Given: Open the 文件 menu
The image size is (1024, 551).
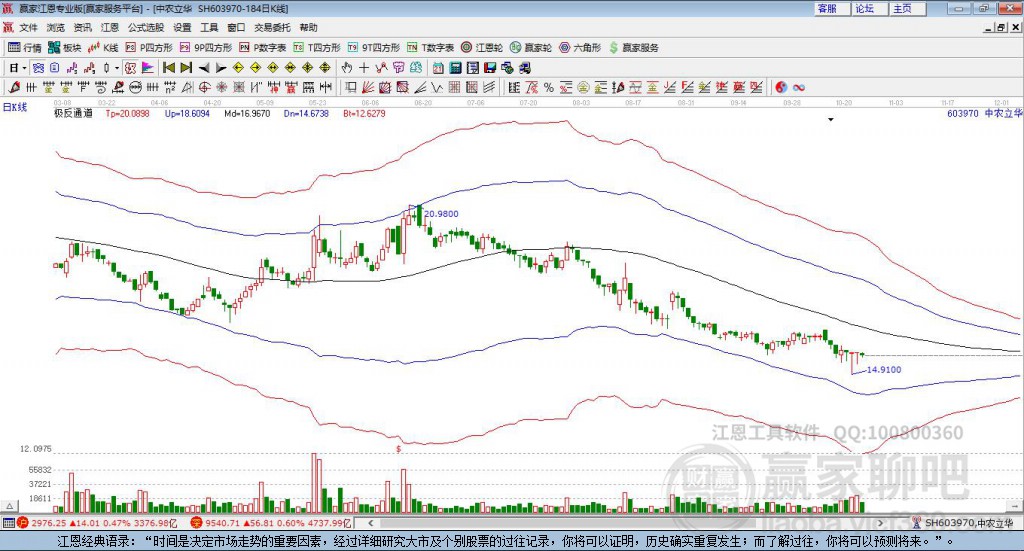Looking at the screenshot, I should [x=28, y=27].
